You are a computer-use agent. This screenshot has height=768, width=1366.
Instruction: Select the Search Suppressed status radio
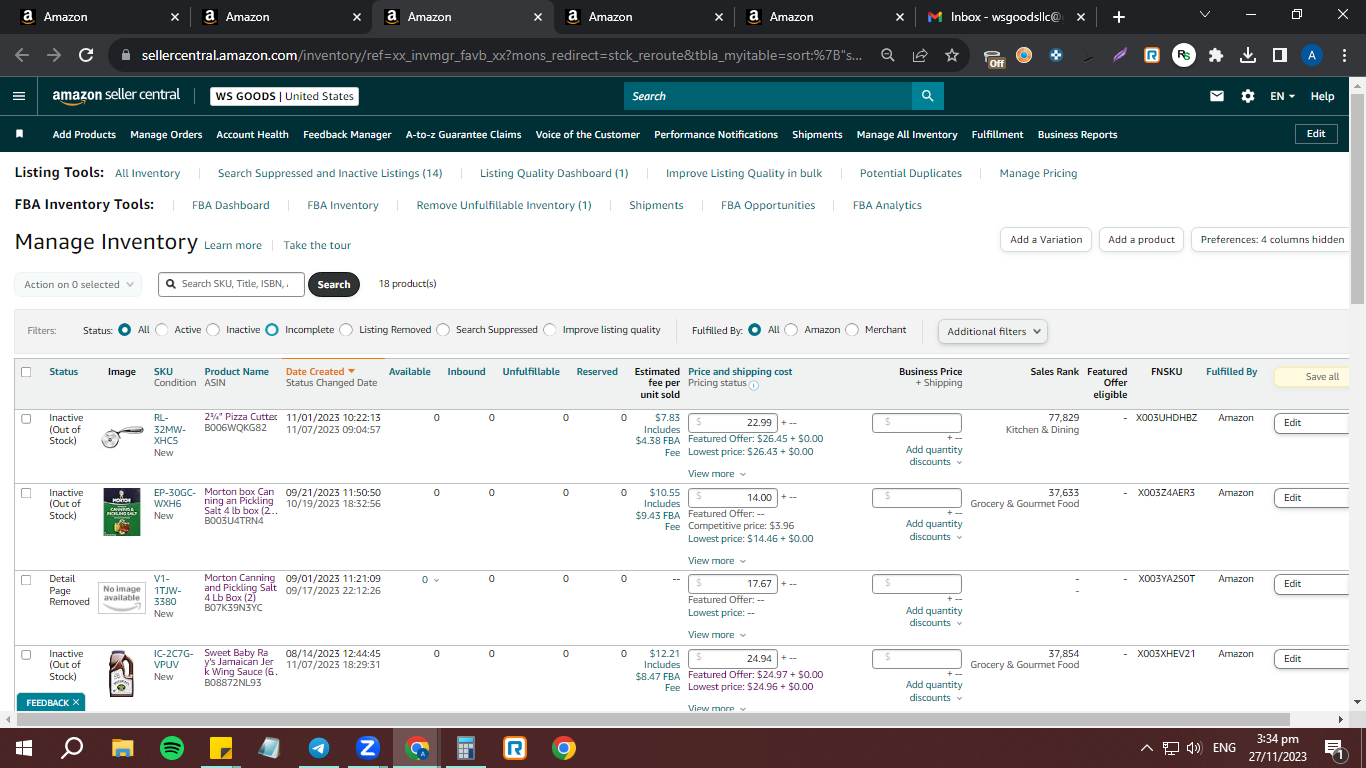[x=443, y=330]
